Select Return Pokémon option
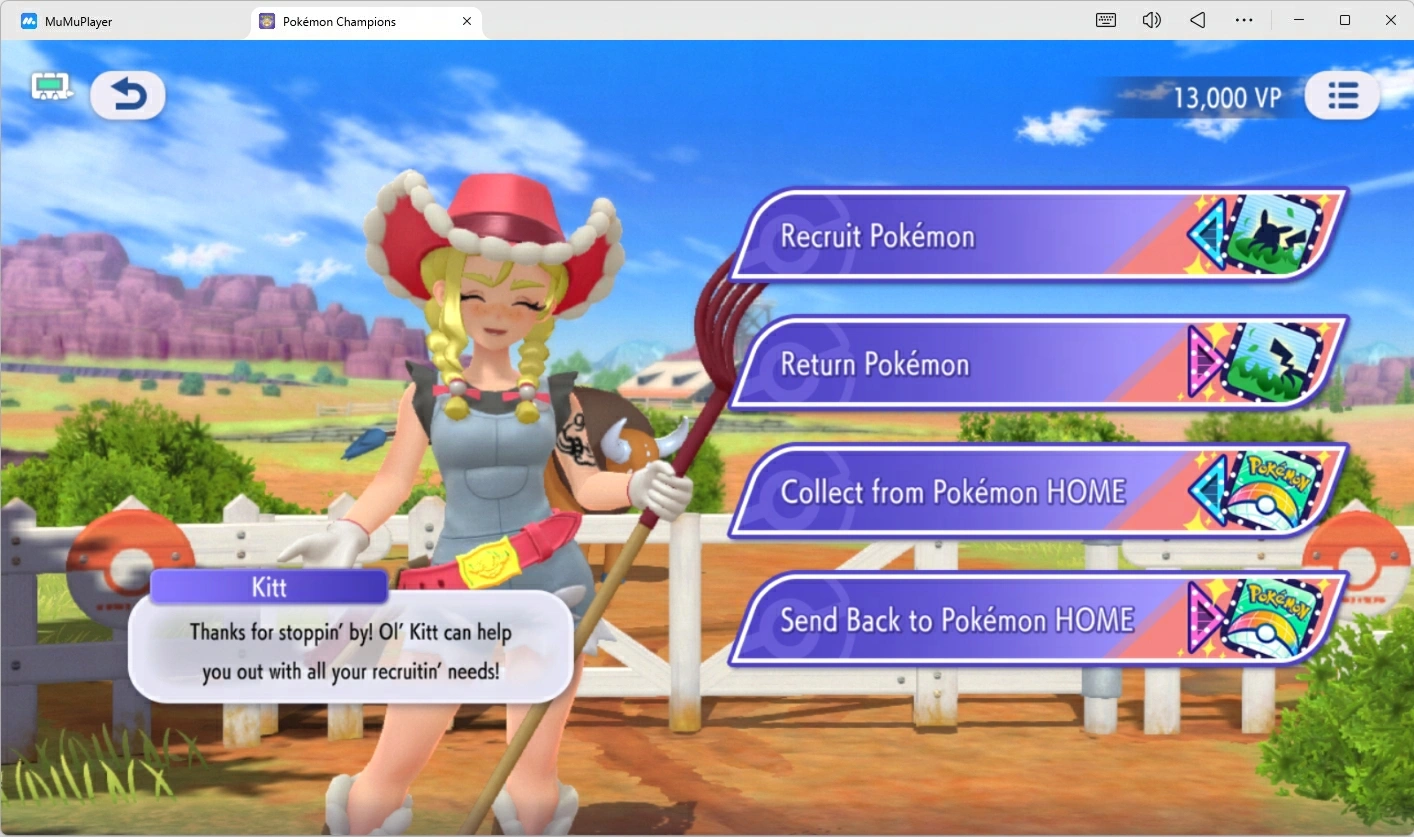Image resolution: width=1414 pixels, height=837 pixels. 1038,364
